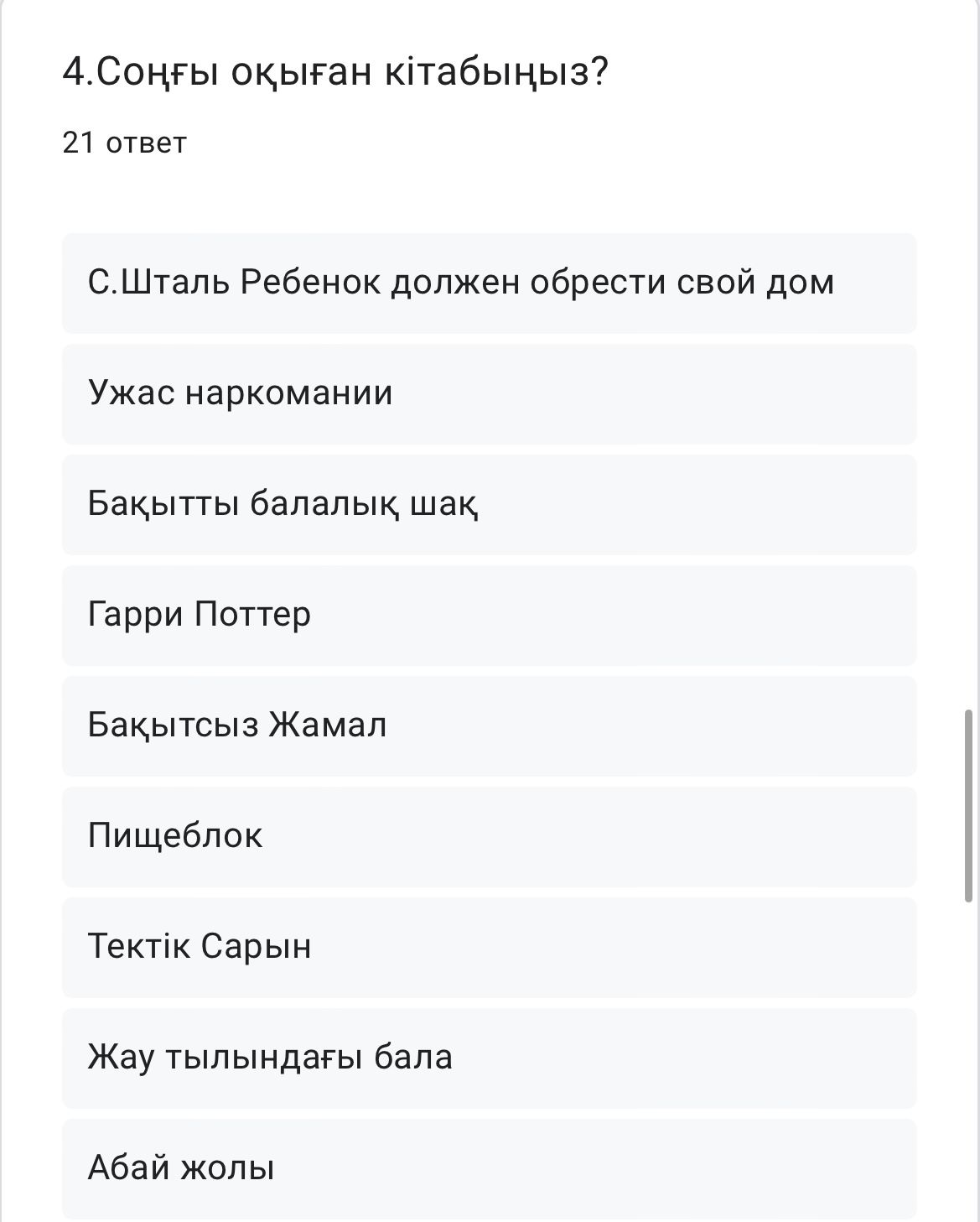The image size is (980, 1222).
Task: Click the "Тектік Сарын" answer
Action: tap(489, 947)
